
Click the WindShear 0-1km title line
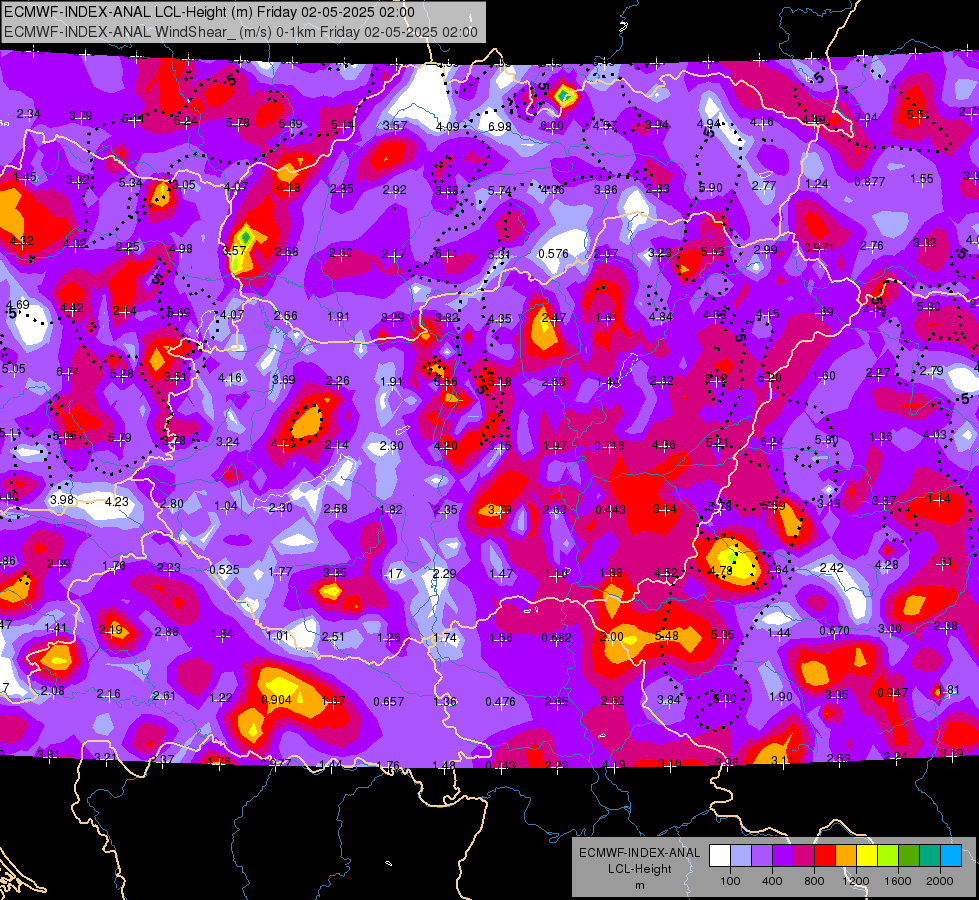241,32
